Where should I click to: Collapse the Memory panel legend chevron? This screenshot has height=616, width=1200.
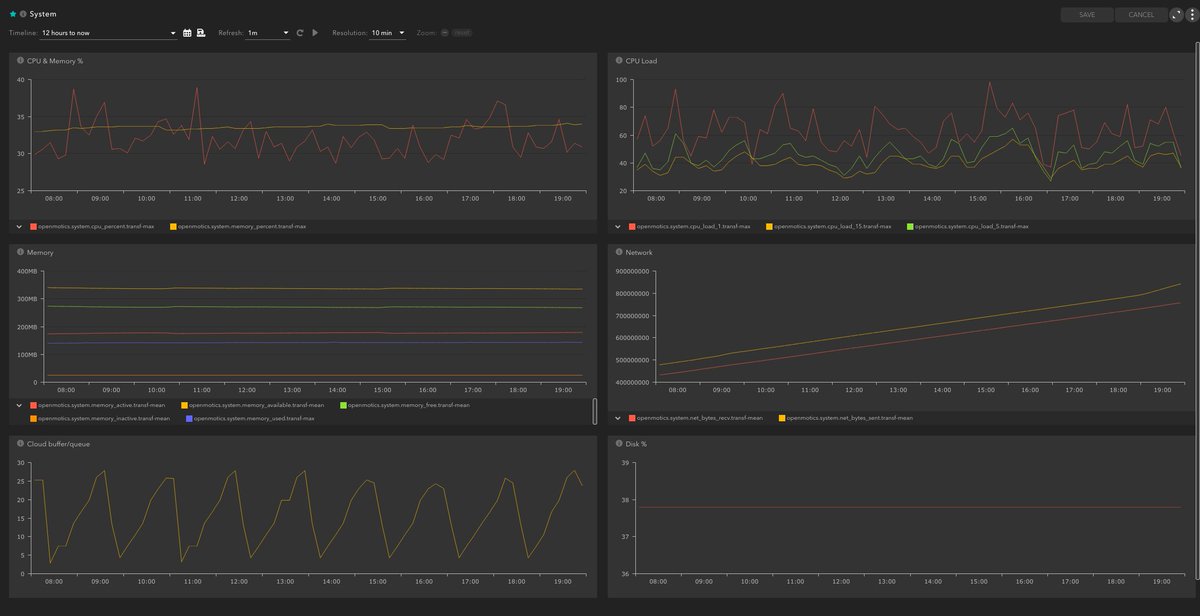pyautogui.click(x=20, y=405)
